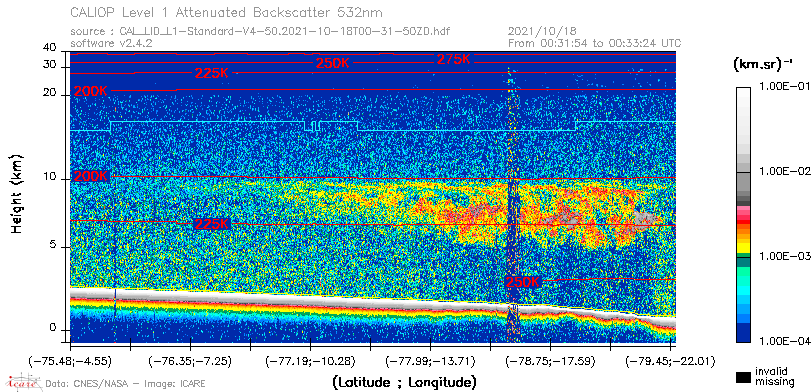Click the '(-79.45;-22.01)' coordinate label
The width and height of the screenshot is (811, 392).
pos(670,361)
